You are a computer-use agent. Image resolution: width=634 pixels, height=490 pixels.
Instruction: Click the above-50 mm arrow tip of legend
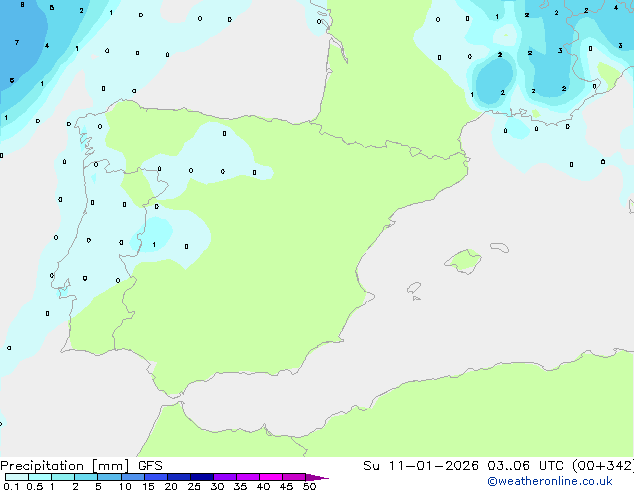click(x=317, y=477)
